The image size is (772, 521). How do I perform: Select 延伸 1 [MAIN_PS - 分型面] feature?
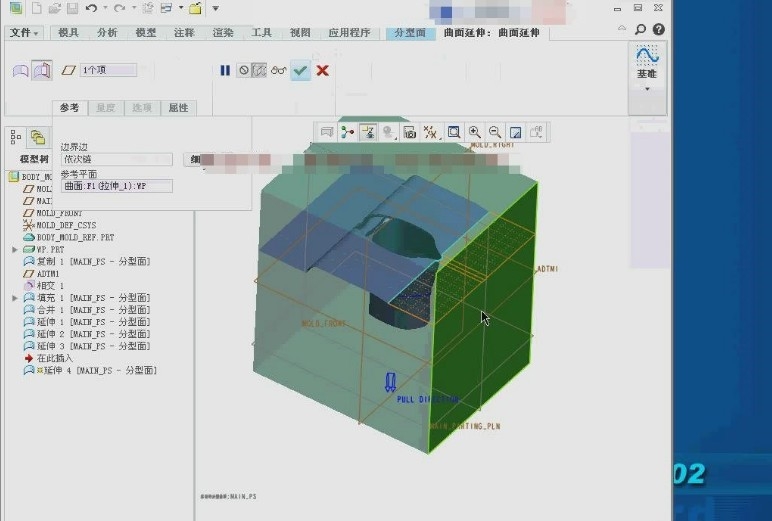coord(87,322)
